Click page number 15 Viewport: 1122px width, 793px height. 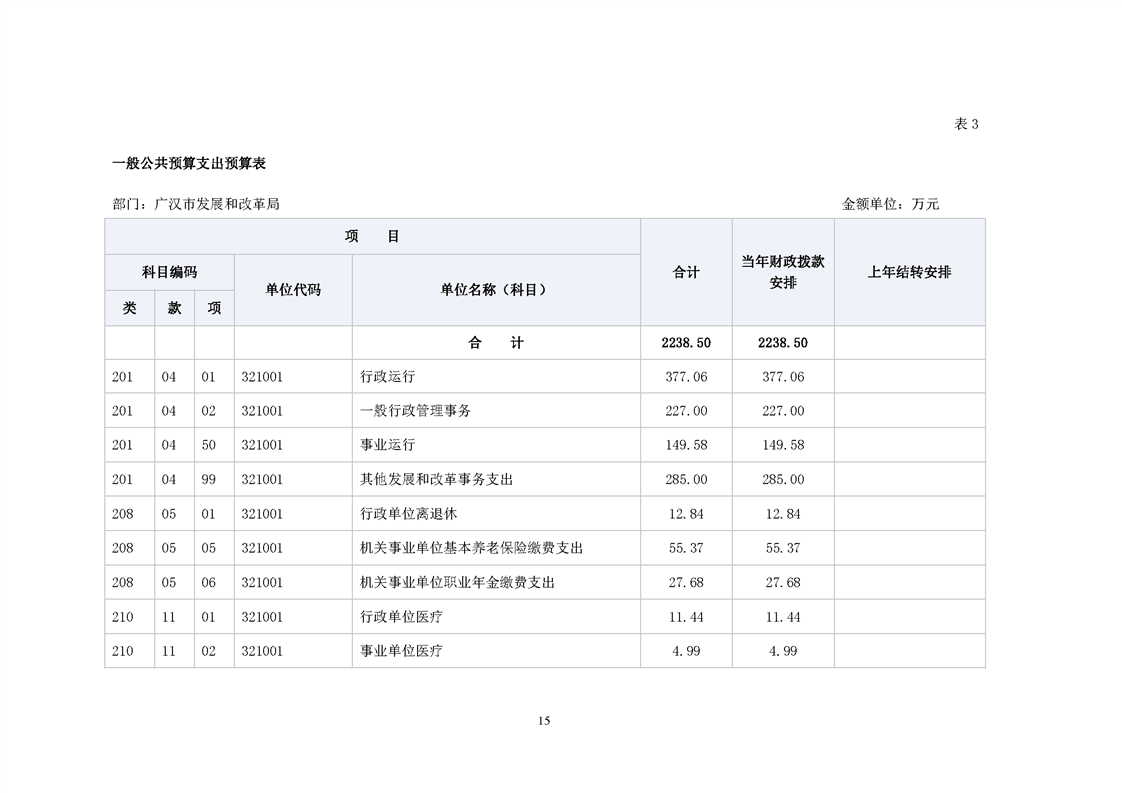click(544, 721)
